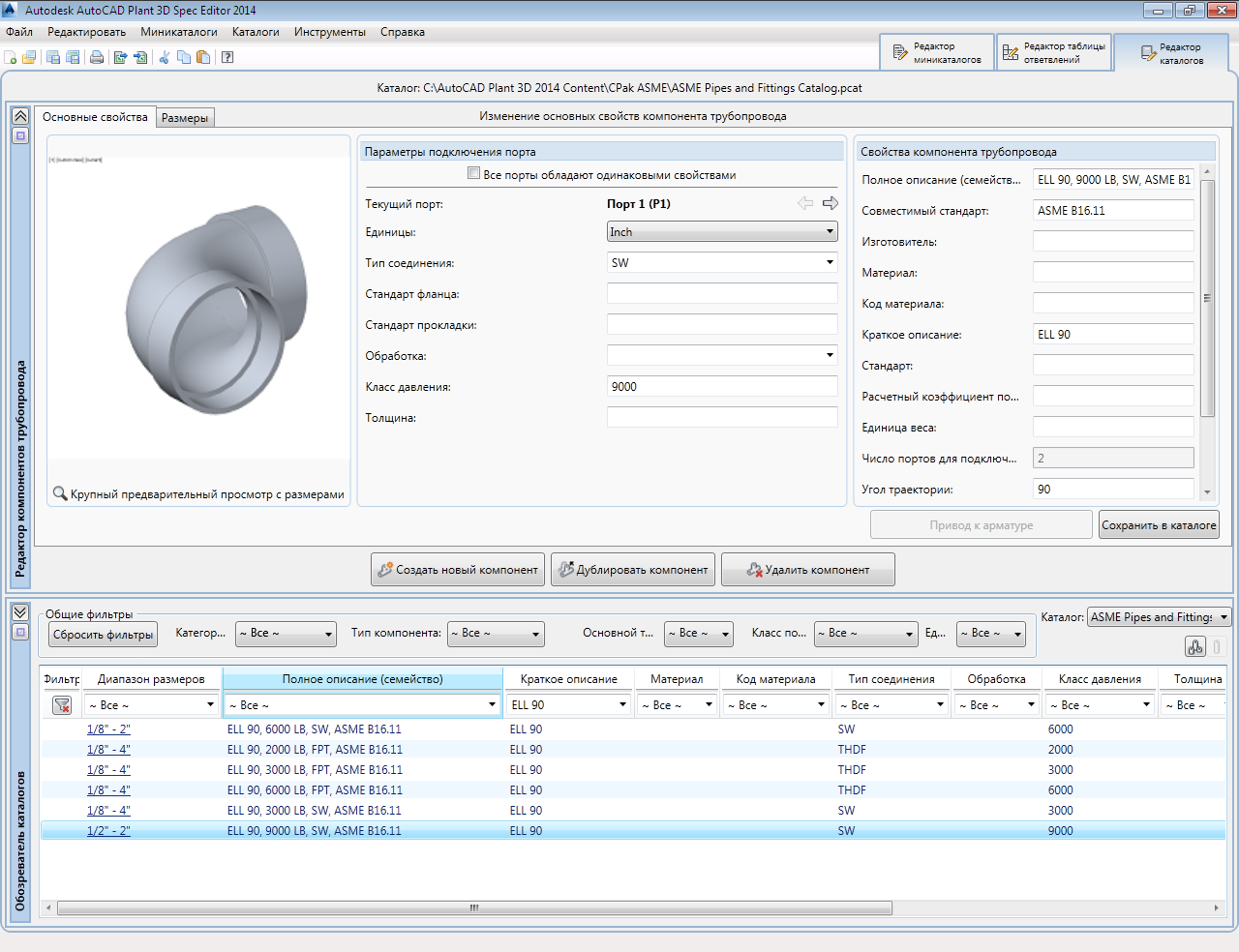Click the catalog table horizontal scrollbar
Screen dimensions: 1239x952
pyautogui.click(x=474, y=908)
